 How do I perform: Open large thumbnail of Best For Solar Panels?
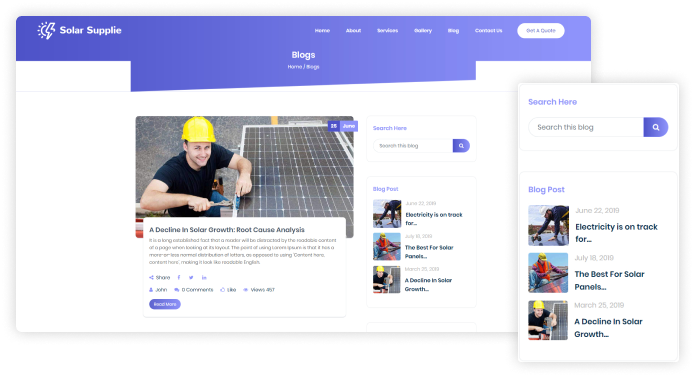point(548,273)
